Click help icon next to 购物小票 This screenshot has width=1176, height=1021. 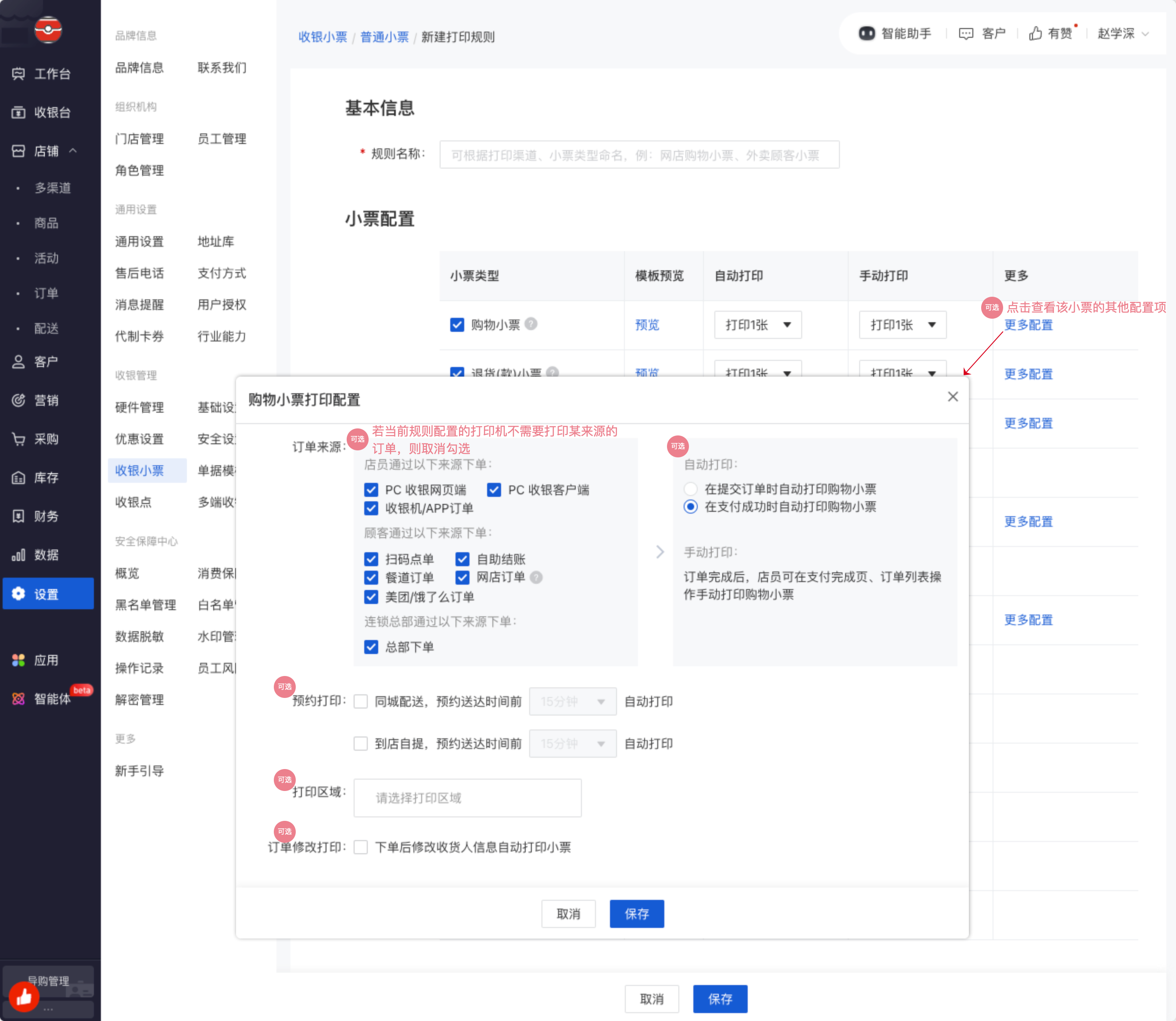tap(531, 324)
